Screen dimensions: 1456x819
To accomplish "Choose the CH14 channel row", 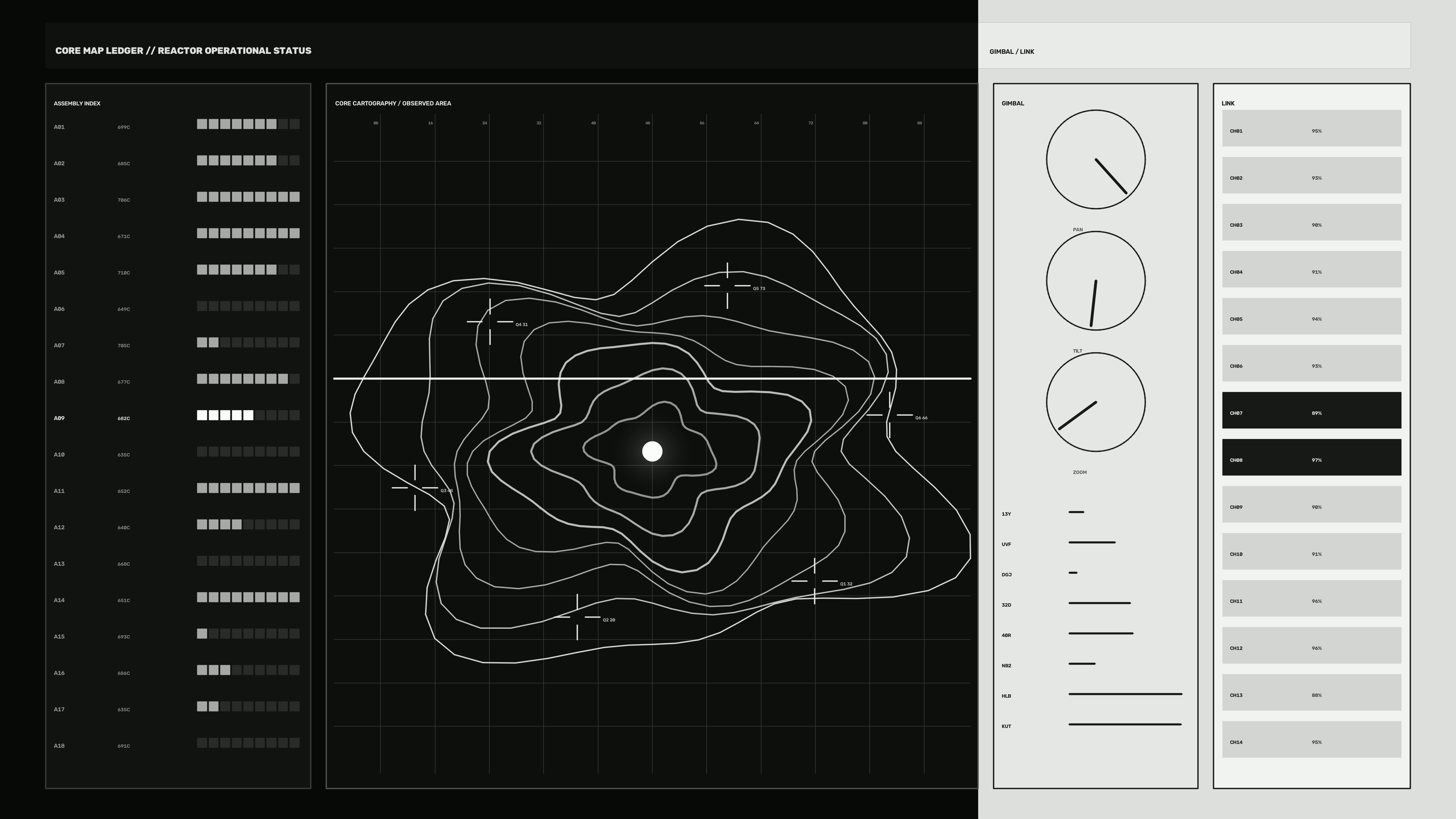I will [1311, 739].
